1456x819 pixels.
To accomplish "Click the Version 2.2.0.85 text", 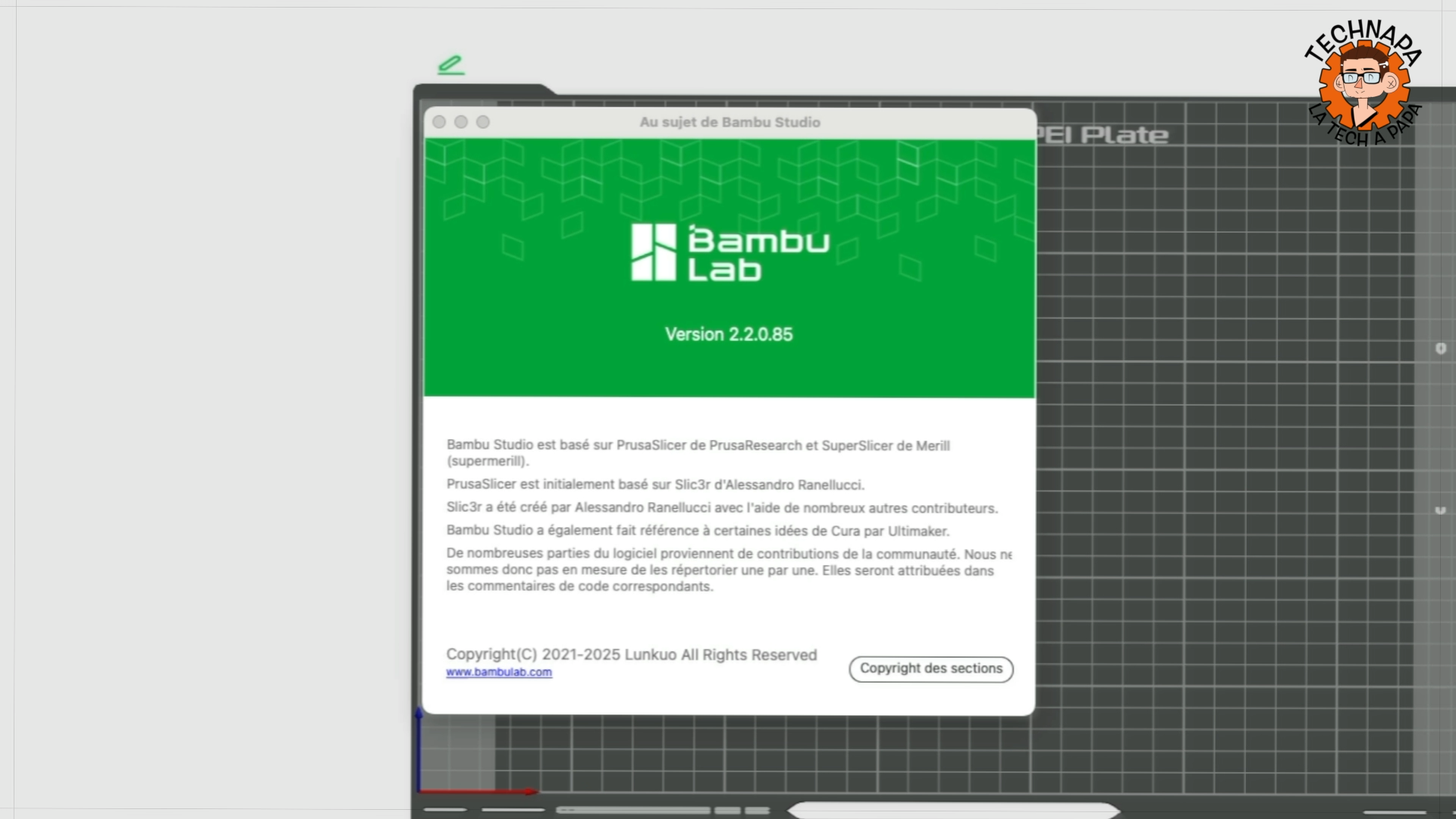I will 729,334.
